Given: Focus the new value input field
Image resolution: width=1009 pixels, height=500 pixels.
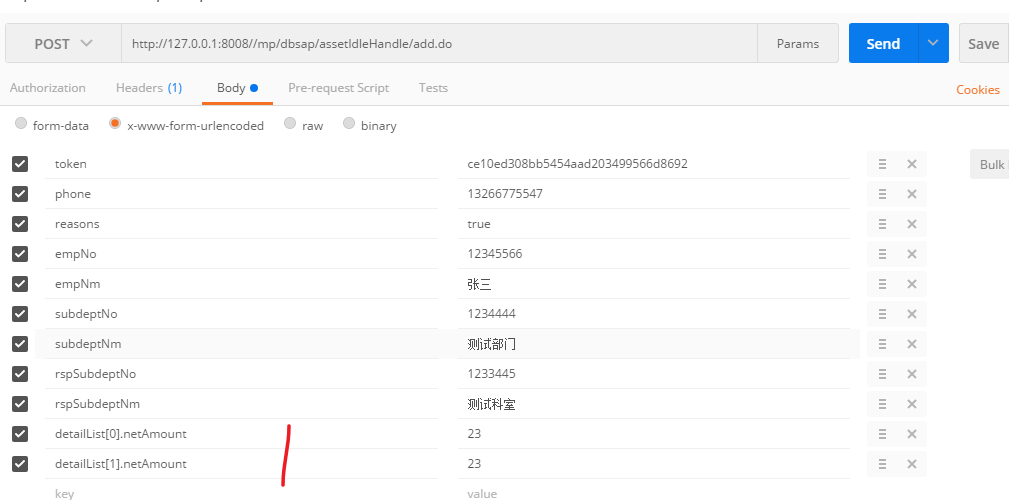Looking at the screenshot, I should pyautogui.click(x=654, y=494).
